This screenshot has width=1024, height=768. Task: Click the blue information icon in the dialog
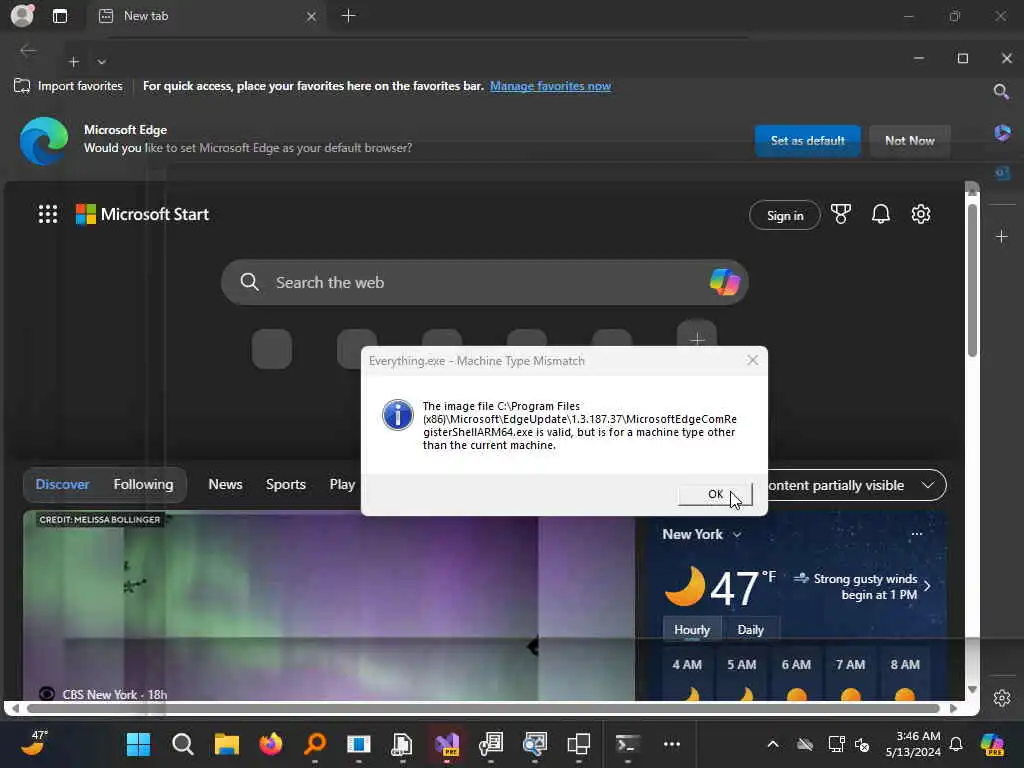(x=398, y=415)
